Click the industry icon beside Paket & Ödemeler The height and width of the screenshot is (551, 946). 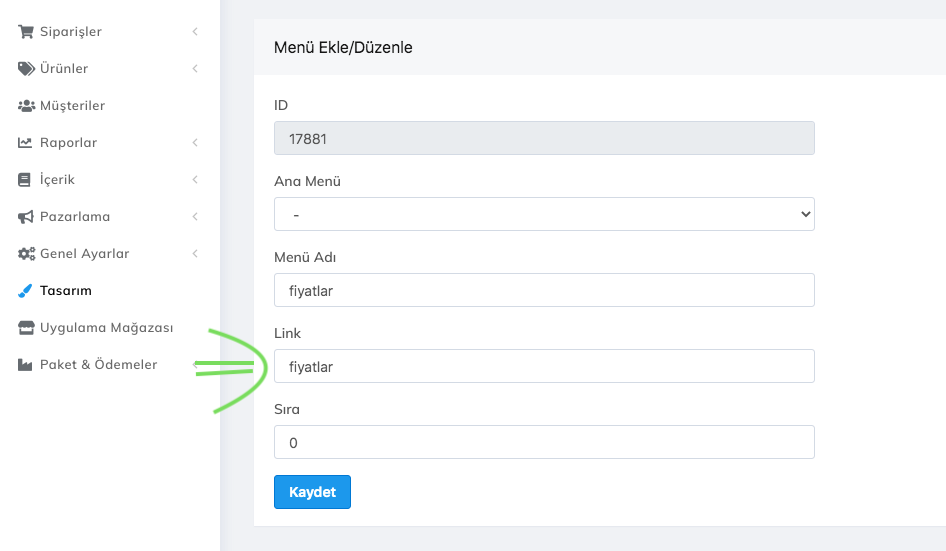click(x=26, y=365)
